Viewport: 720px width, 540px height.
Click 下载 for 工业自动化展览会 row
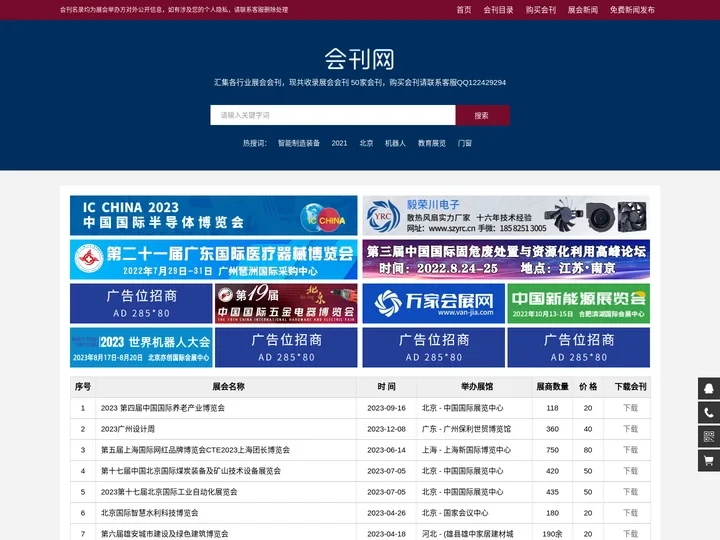coord(630,492)
